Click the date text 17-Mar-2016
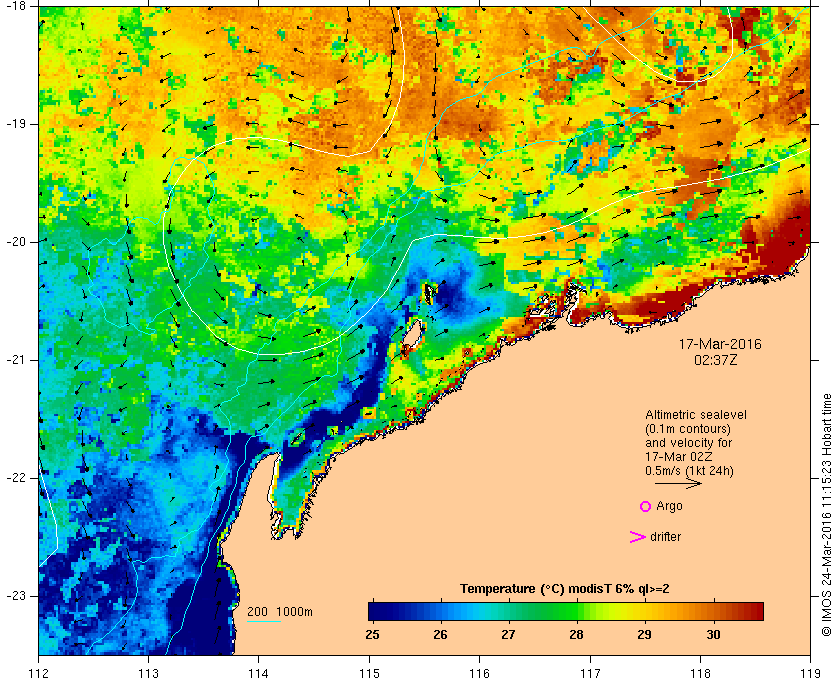Screen dimensions: 840x680 pyautogui.click(x=720, y=344)
